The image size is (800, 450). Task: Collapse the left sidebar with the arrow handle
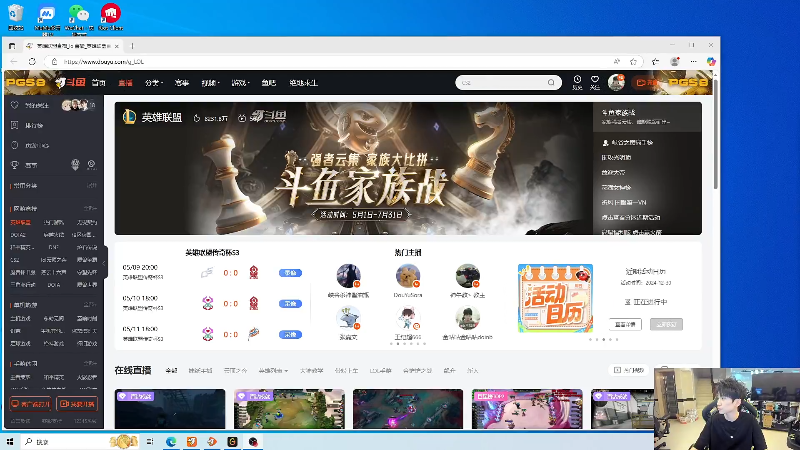click(104, 263)
